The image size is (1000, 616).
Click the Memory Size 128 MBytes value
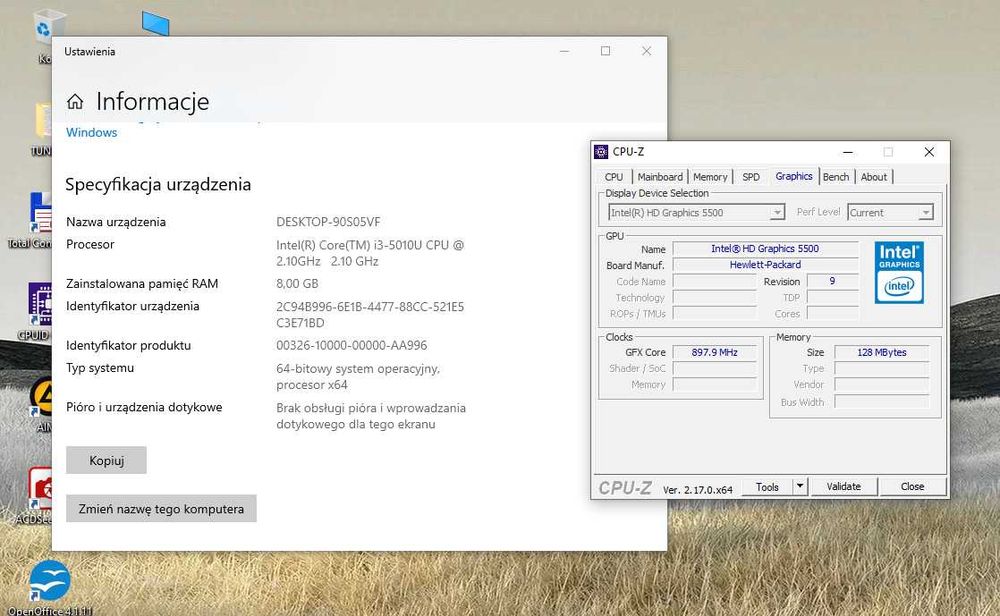click(881, 352)
